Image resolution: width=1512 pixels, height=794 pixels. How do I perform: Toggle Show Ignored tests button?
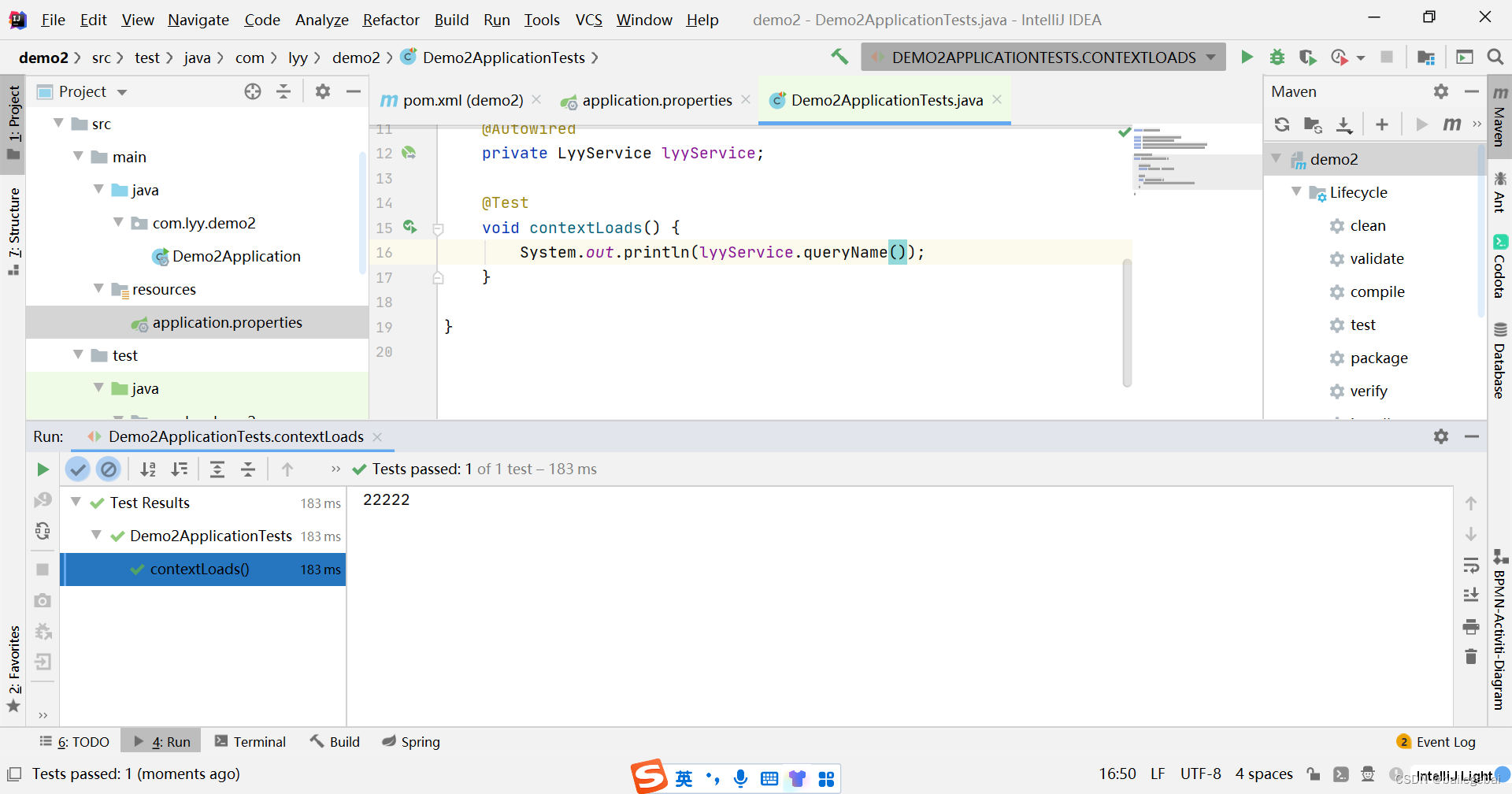(109, 469)
